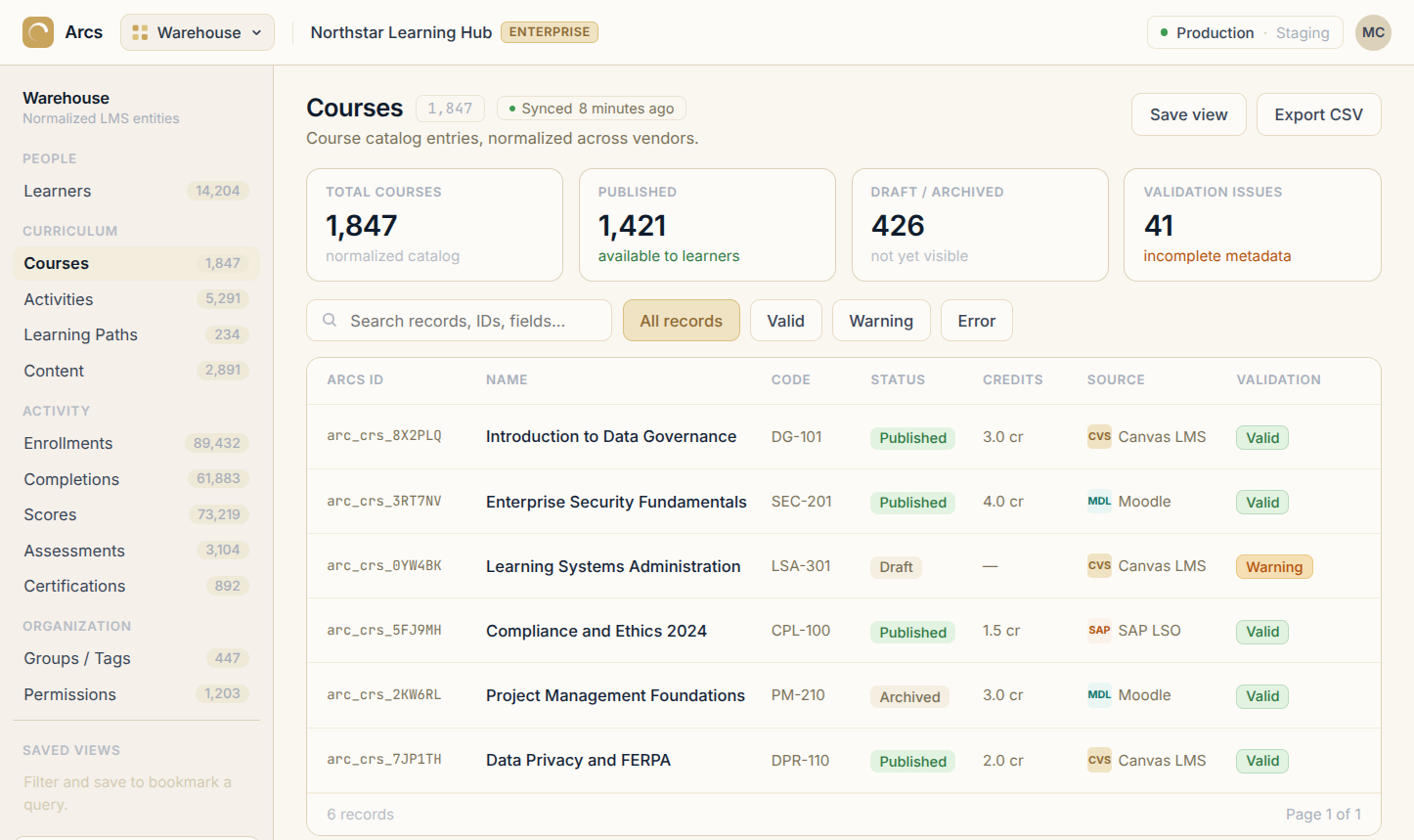Click the search magnifier icon
Viewport: 1414px width, 840px height.
330,320
